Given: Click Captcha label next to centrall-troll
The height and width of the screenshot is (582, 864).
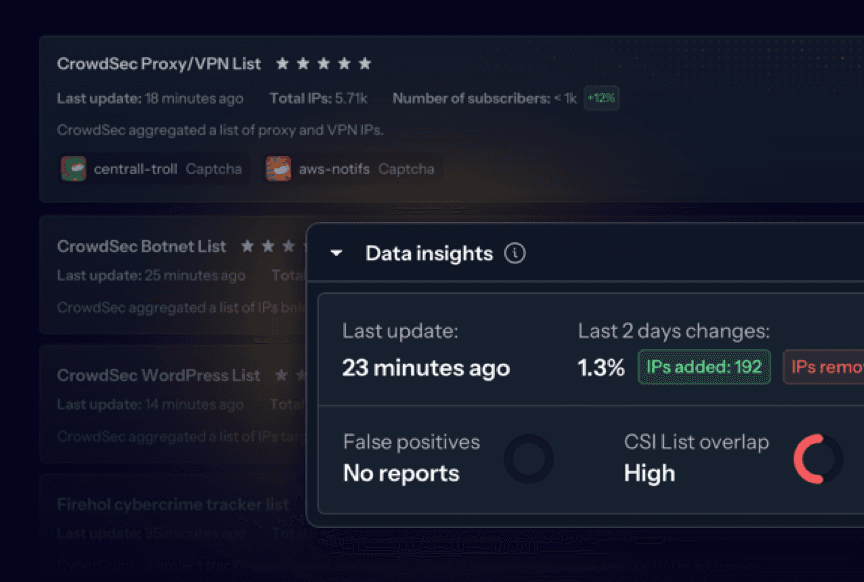Looking at the screenshot, I should click(x=214, y=169).
